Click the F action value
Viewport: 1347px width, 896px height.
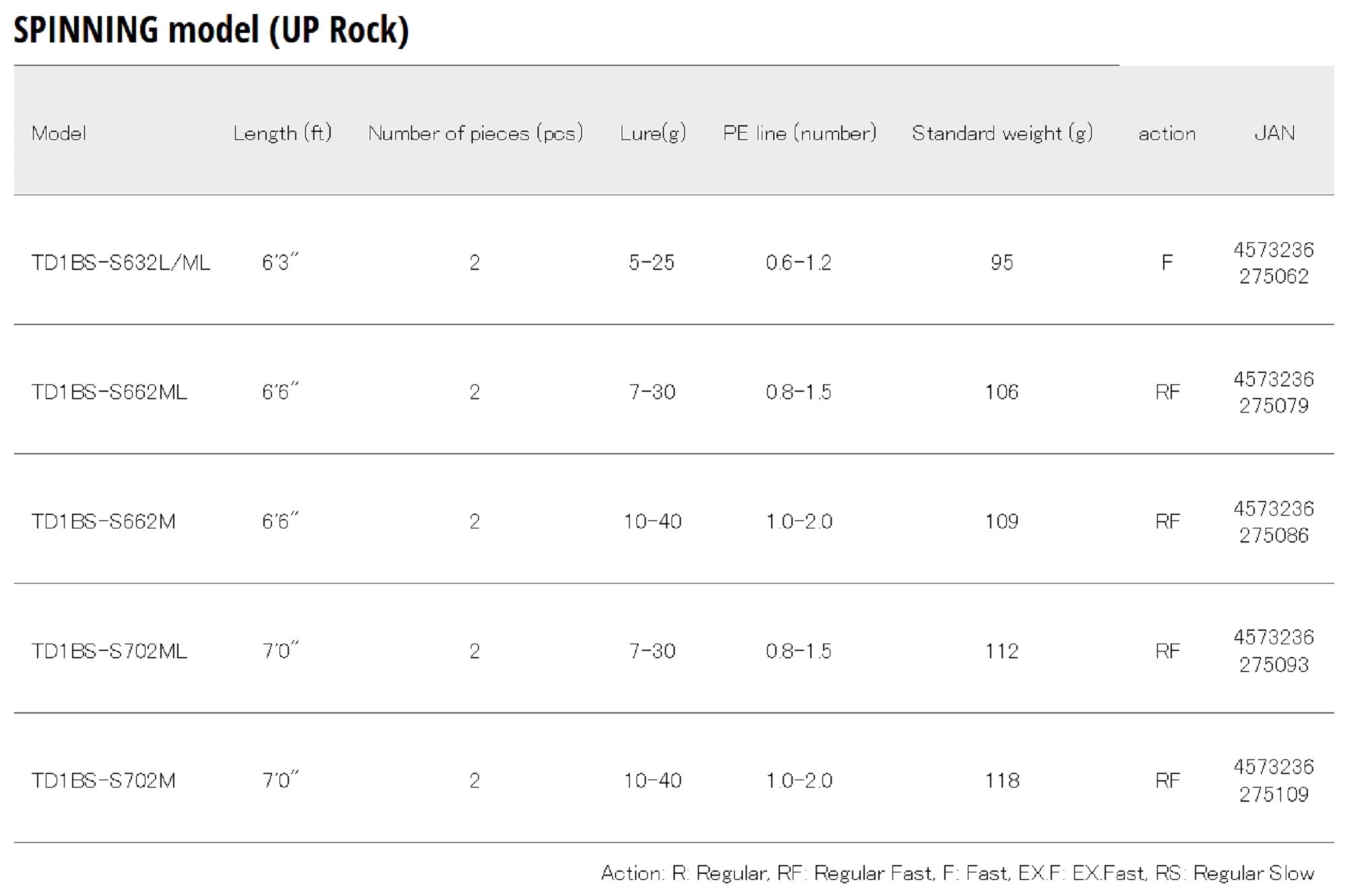[1167, 263]
